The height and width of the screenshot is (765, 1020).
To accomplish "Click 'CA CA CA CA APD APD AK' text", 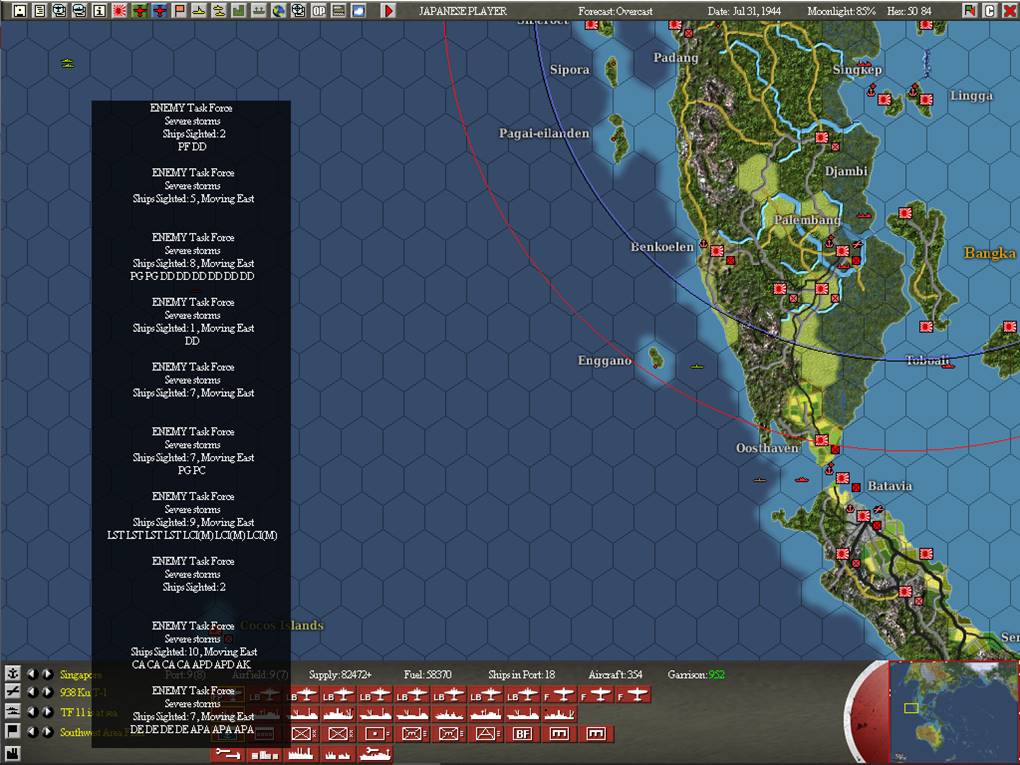I will coord(191,665).
